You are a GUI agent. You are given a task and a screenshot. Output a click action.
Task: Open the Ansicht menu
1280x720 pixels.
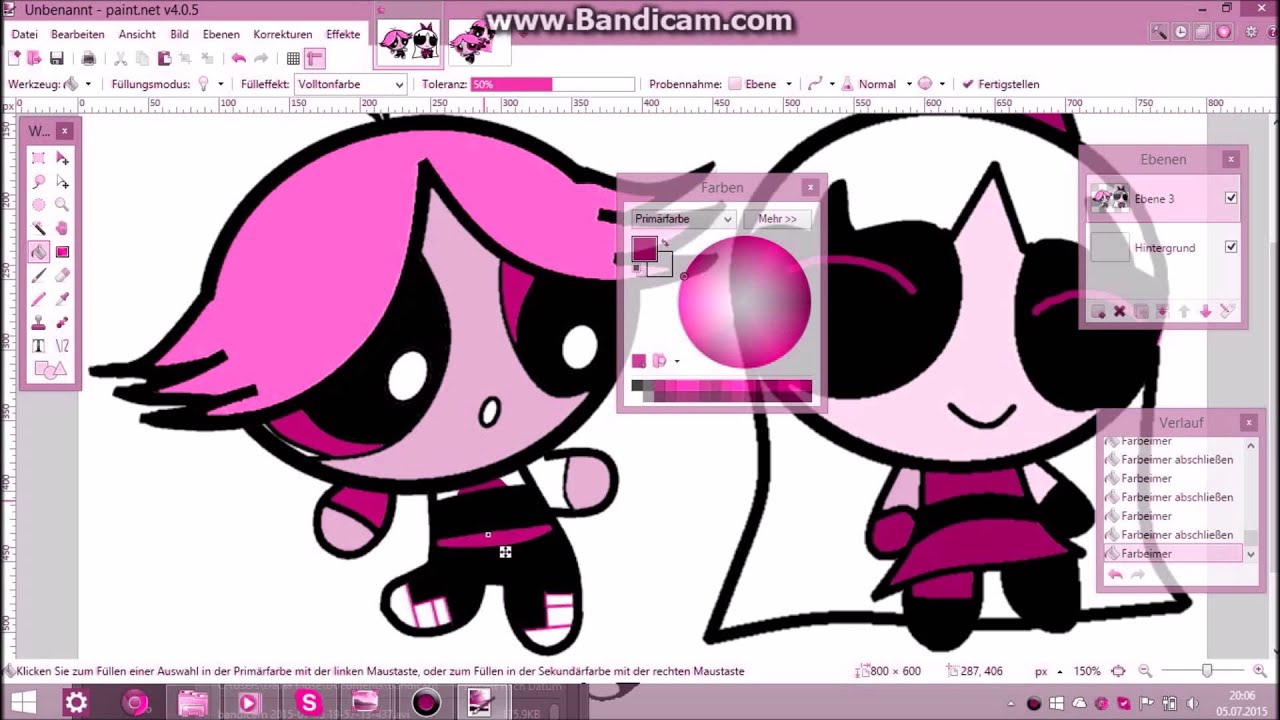137,34
